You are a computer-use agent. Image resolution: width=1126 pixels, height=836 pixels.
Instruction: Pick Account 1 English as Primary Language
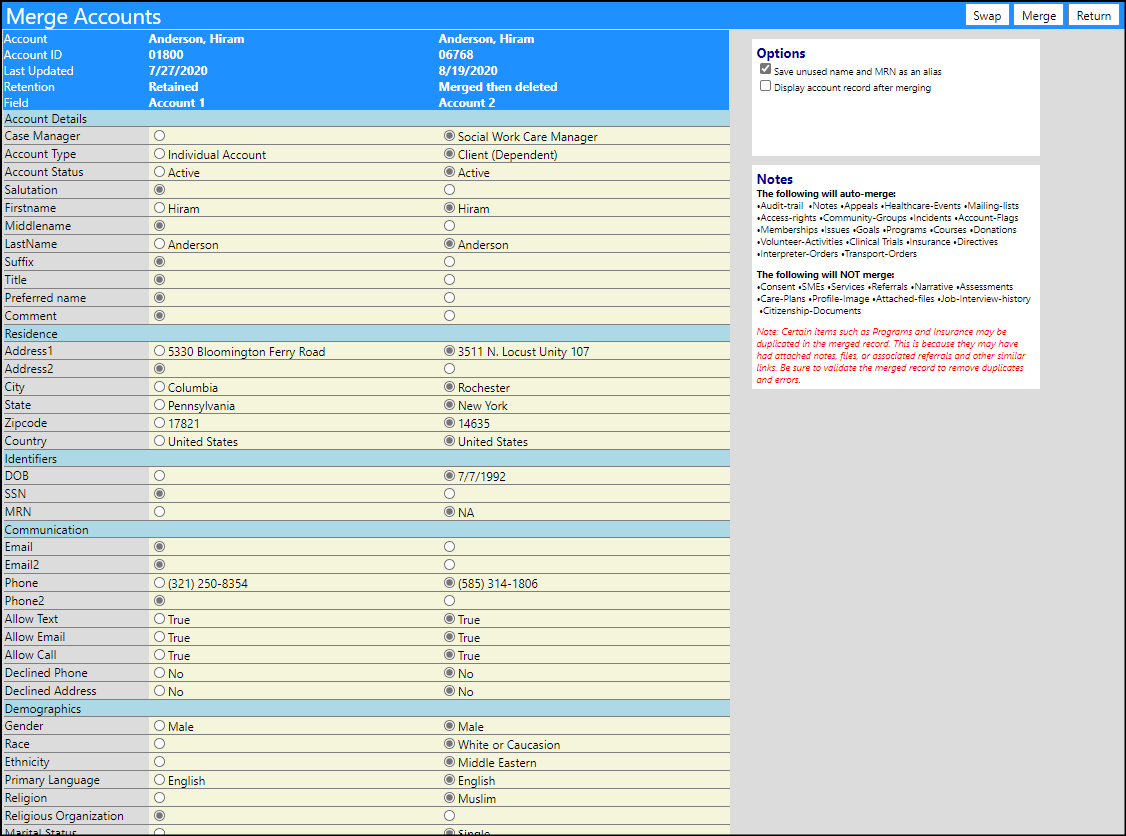click(159, 780)
